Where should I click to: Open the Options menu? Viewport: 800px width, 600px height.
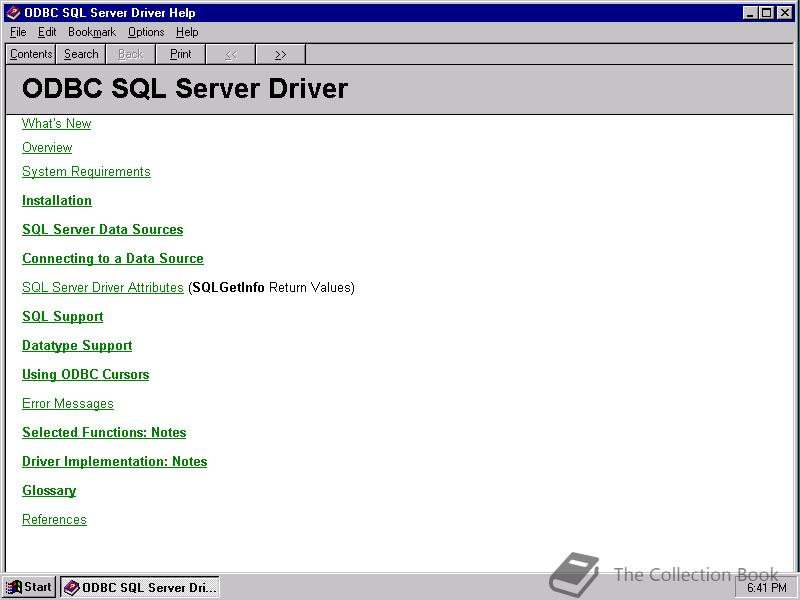(x=146, y=32)
